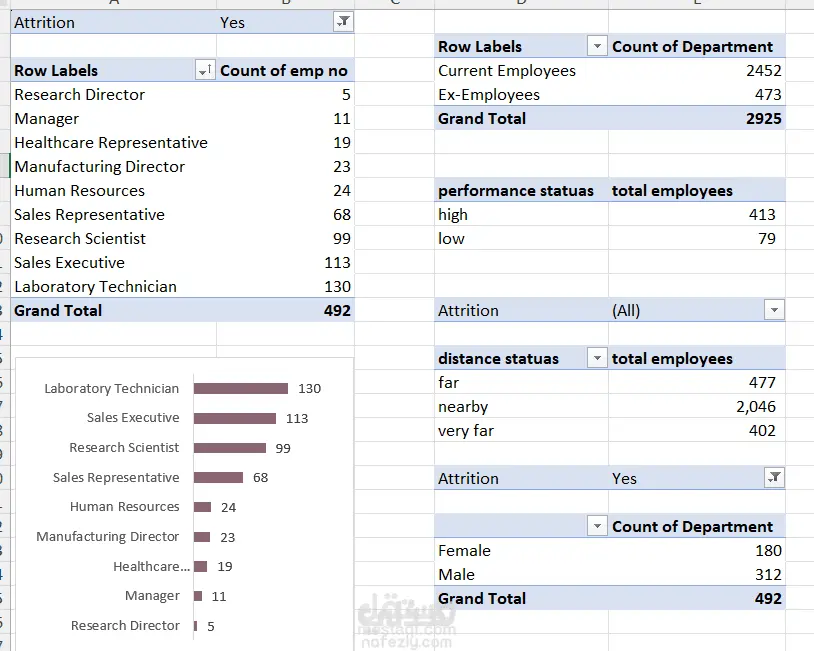Select the Sales Executive chart bar
Image resolution: width=814 pixels, height=651 pixels.
click(235, 418)
